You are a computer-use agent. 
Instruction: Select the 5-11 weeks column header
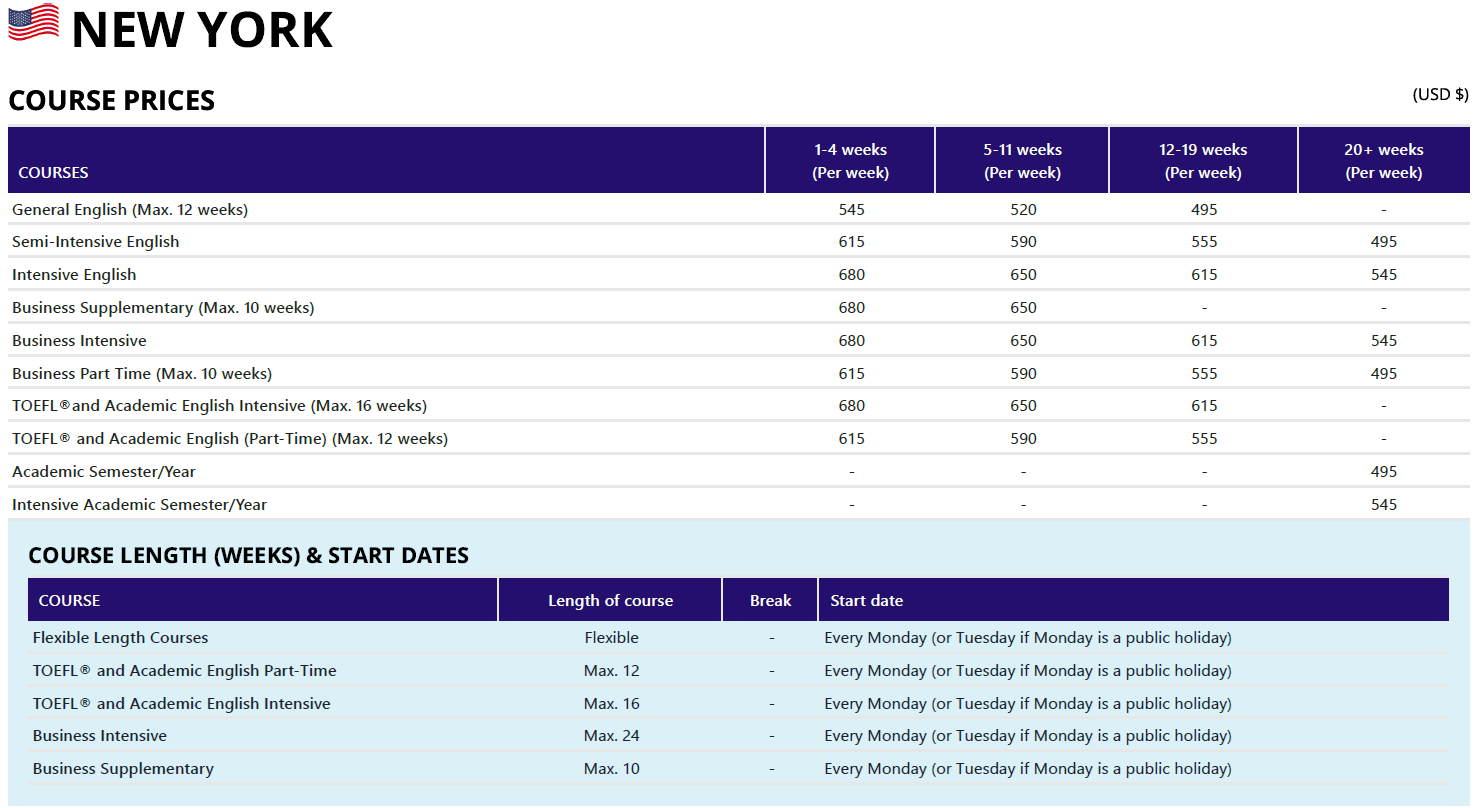click(x=1022, y=161)
